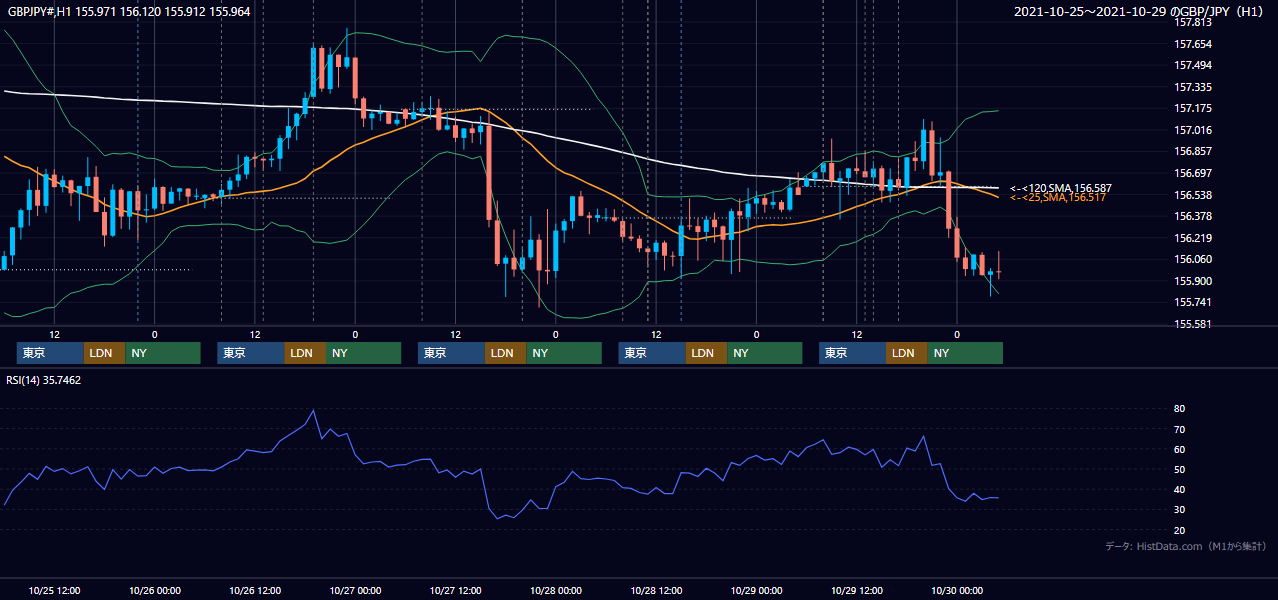Image resolution: width=1278 pixels, height=600 pixels.
Task: Click the 10/26 00:00 date label
Action: (155, 590)
